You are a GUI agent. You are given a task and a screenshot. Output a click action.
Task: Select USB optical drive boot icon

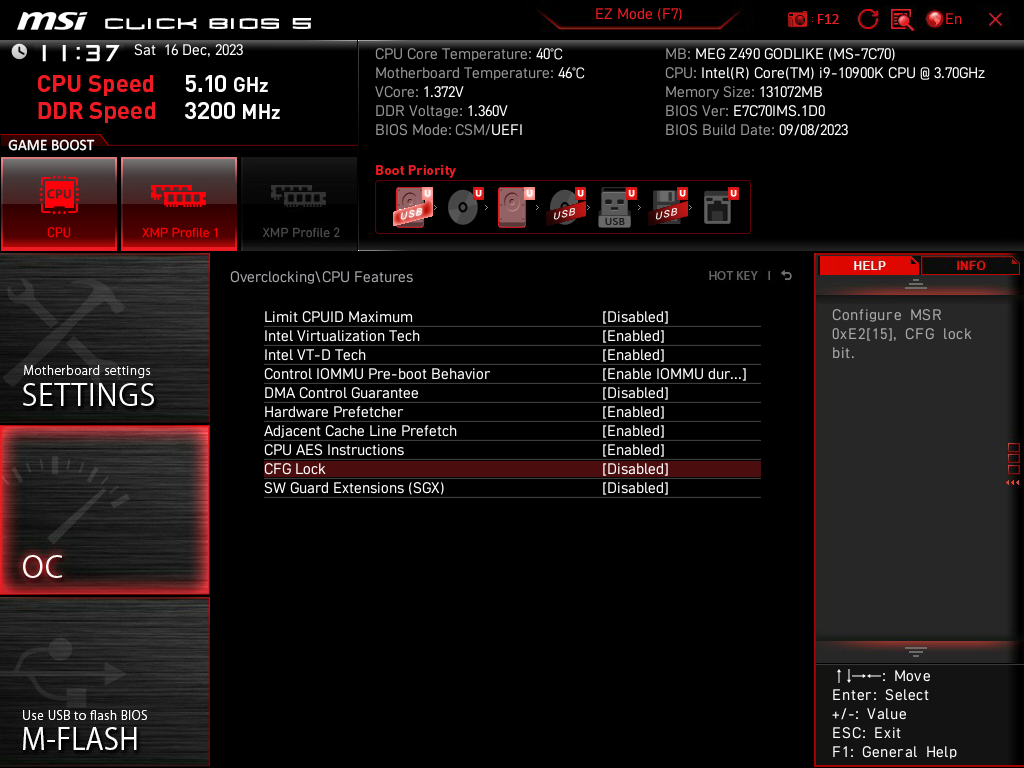tap(566, 207)
